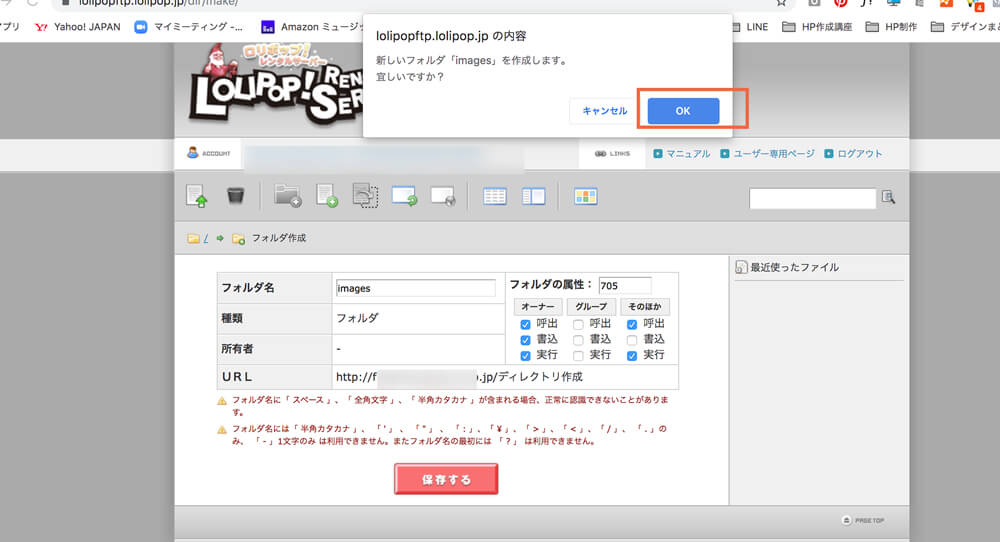The width and height of the screenshot is (1000, 542).
Task: Click the そのほか column header
Action: tap(645, 307)
